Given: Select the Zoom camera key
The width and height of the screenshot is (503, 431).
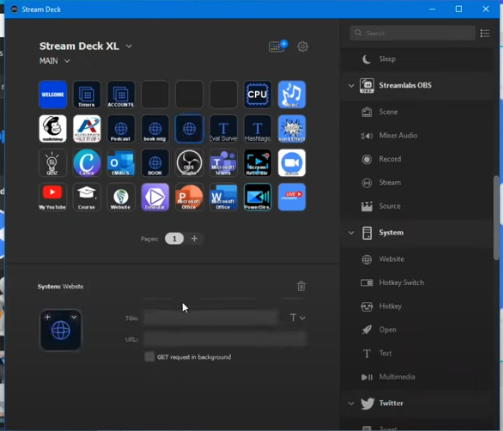Looking at the screenshot, I should pyautogui.click(x=292, y=163).
